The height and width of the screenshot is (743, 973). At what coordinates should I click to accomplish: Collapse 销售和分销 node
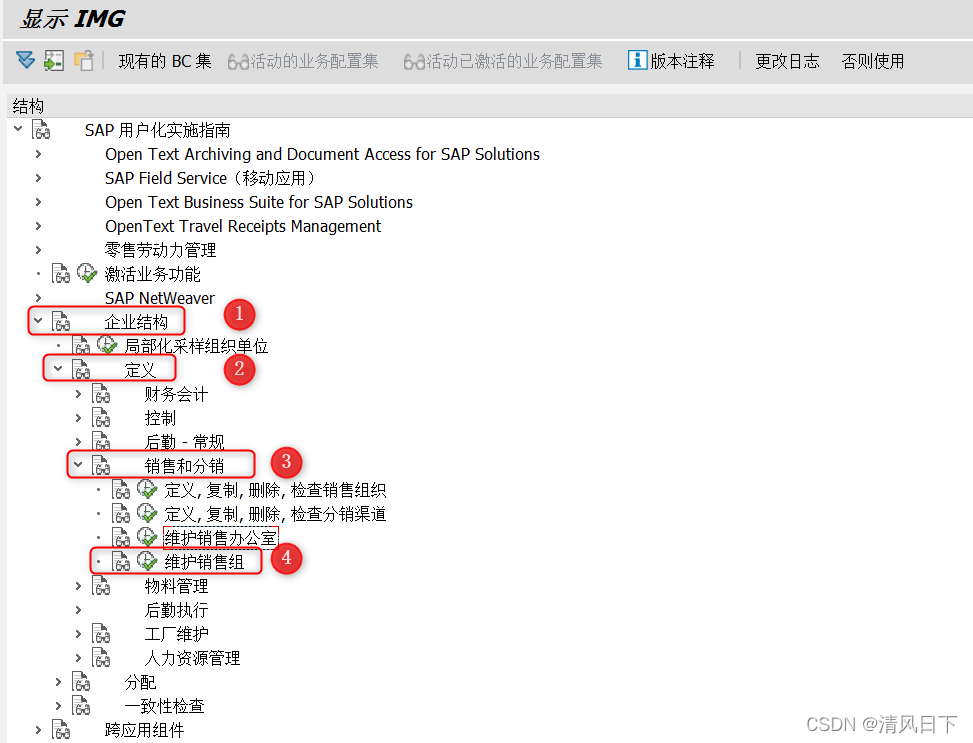[78, 465]
